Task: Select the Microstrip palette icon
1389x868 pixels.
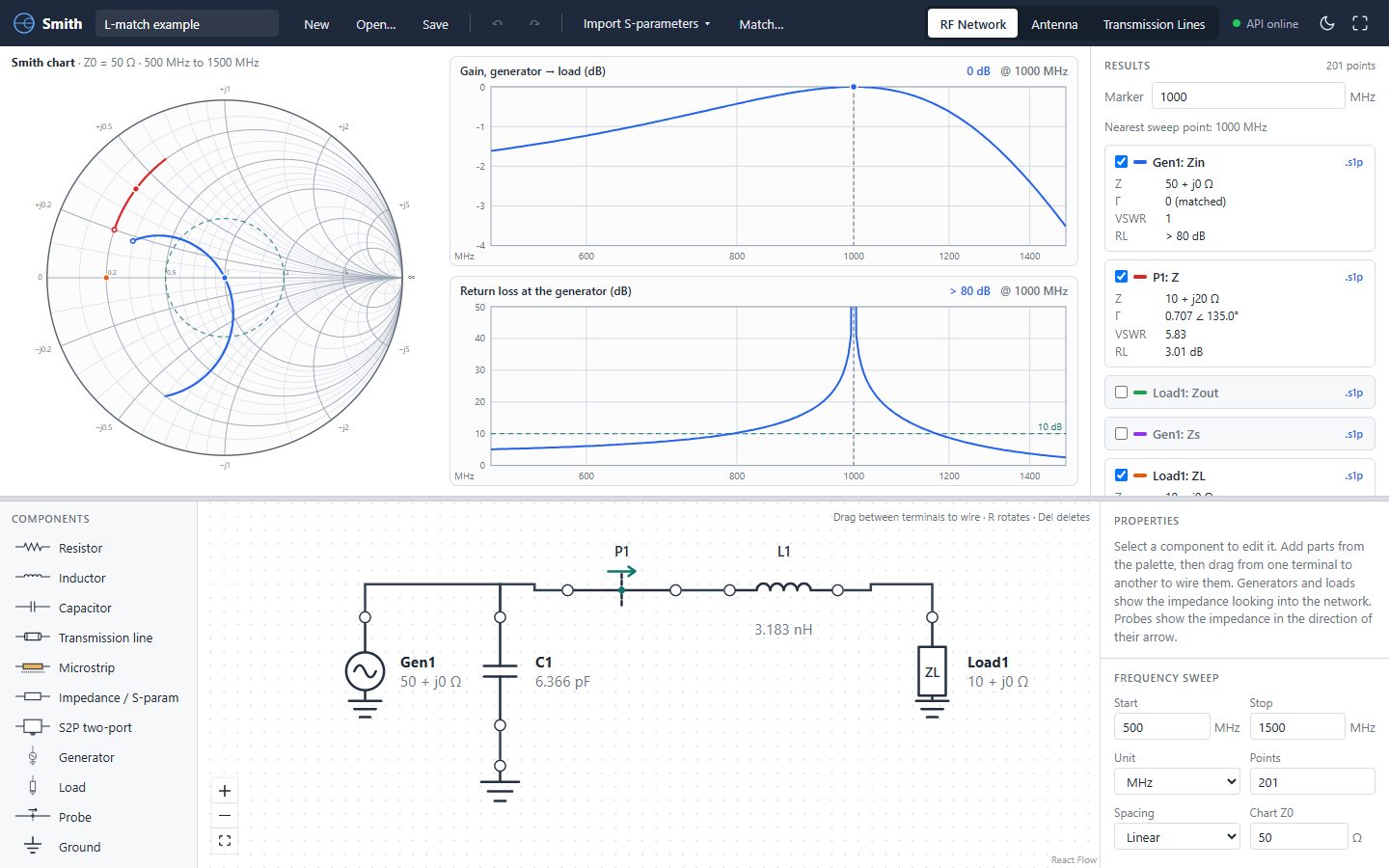Action: pos(33,666)
